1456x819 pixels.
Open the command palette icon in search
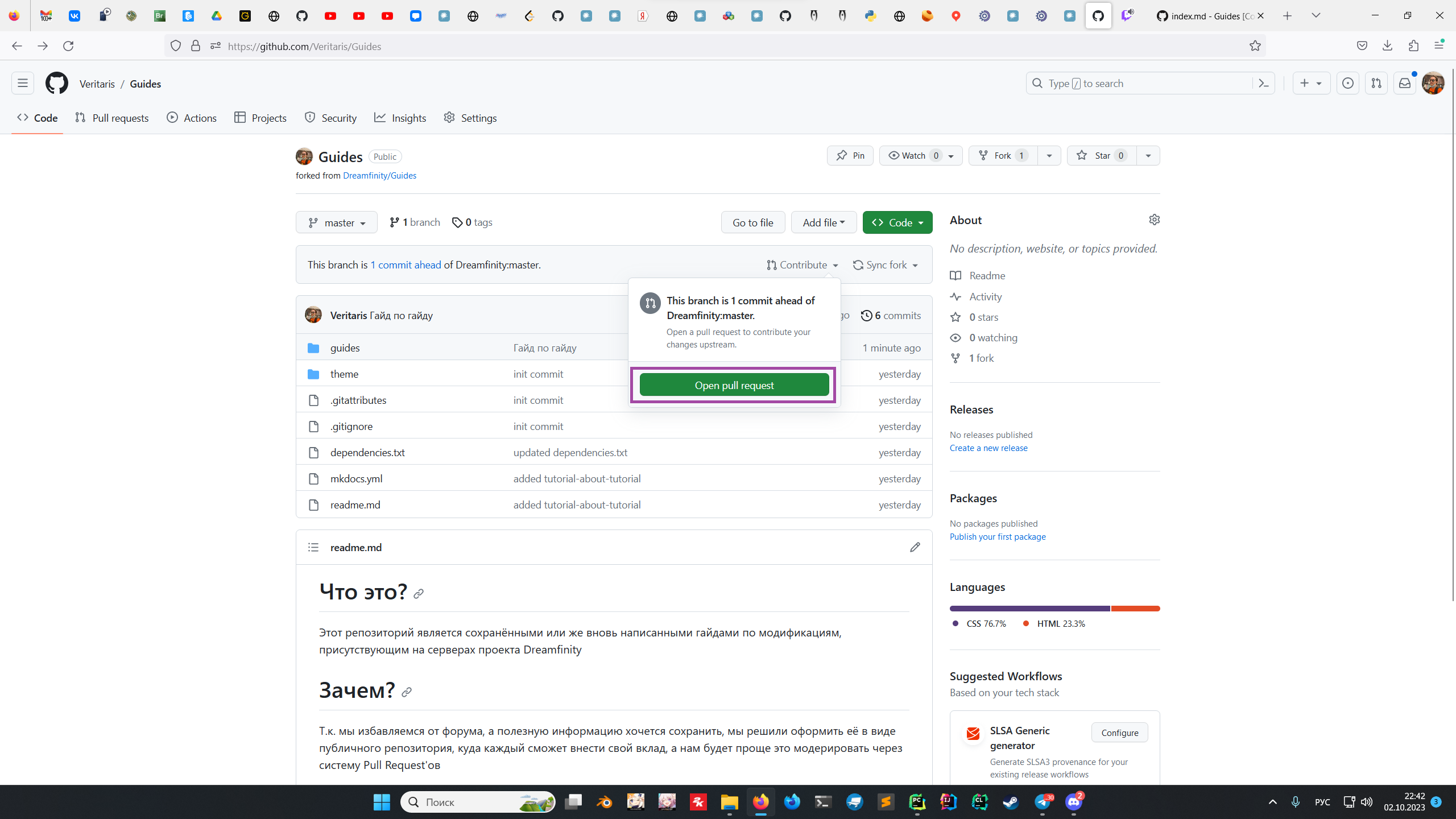[x=1264, y=84]
